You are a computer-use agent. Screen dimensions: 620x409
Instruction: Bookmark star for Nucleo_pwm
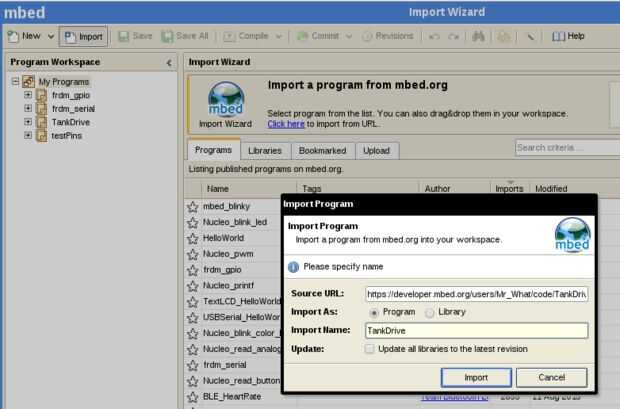coord(193,254)
